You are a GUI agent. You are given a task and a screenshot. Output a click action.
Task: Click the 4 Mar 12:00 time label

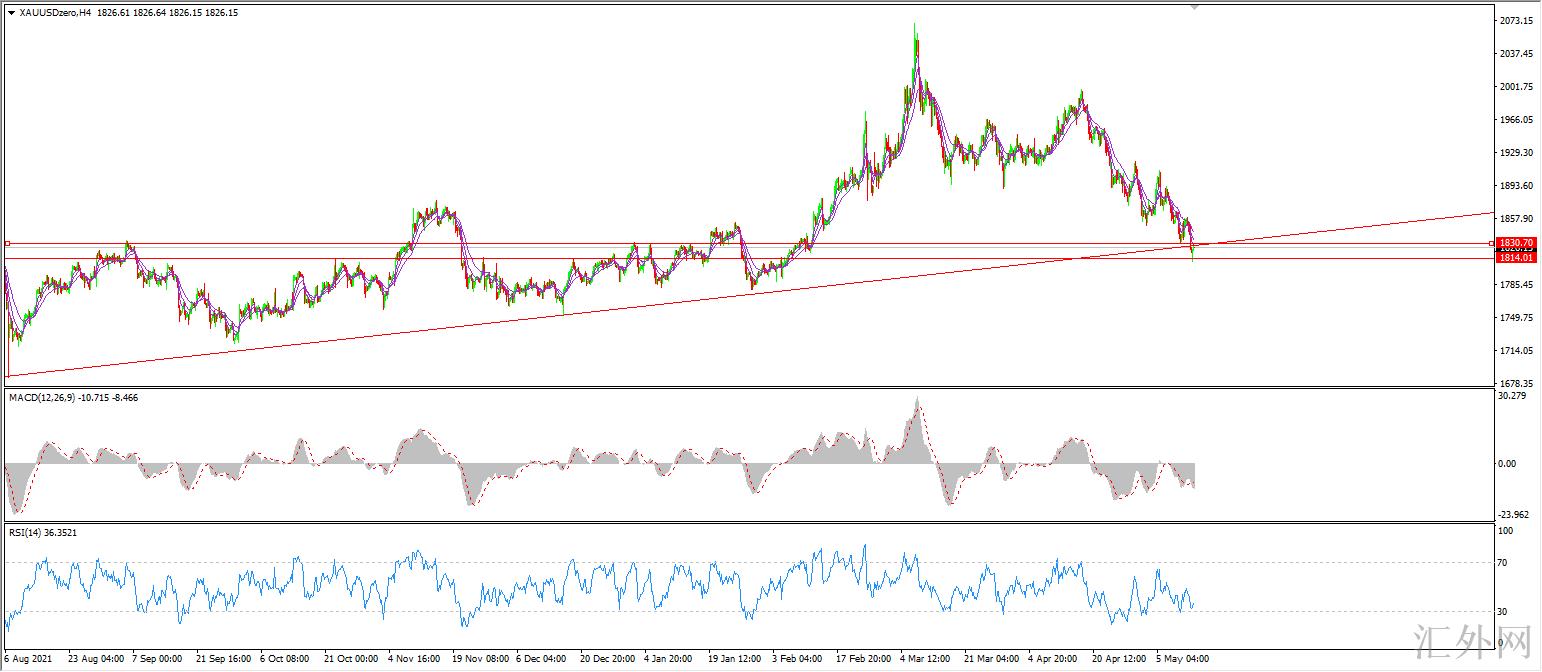coord(926,659)
